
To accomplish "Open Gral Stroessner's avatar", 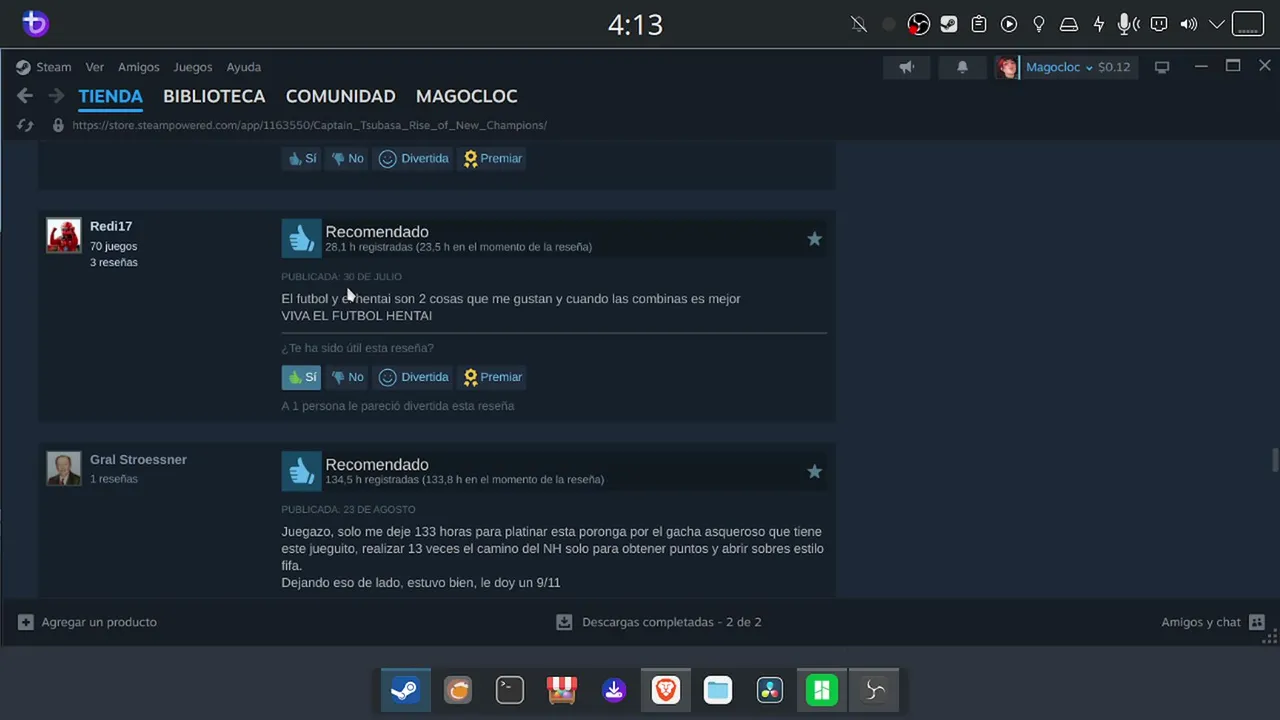I will [64, 469].
